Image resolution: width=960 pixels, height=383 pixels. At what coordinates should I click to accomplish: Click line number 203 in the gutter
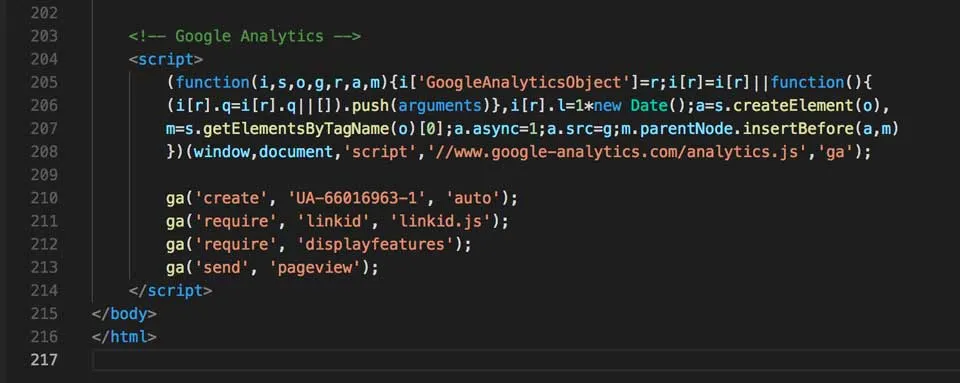pyautogui.click(x=43, y=36)
